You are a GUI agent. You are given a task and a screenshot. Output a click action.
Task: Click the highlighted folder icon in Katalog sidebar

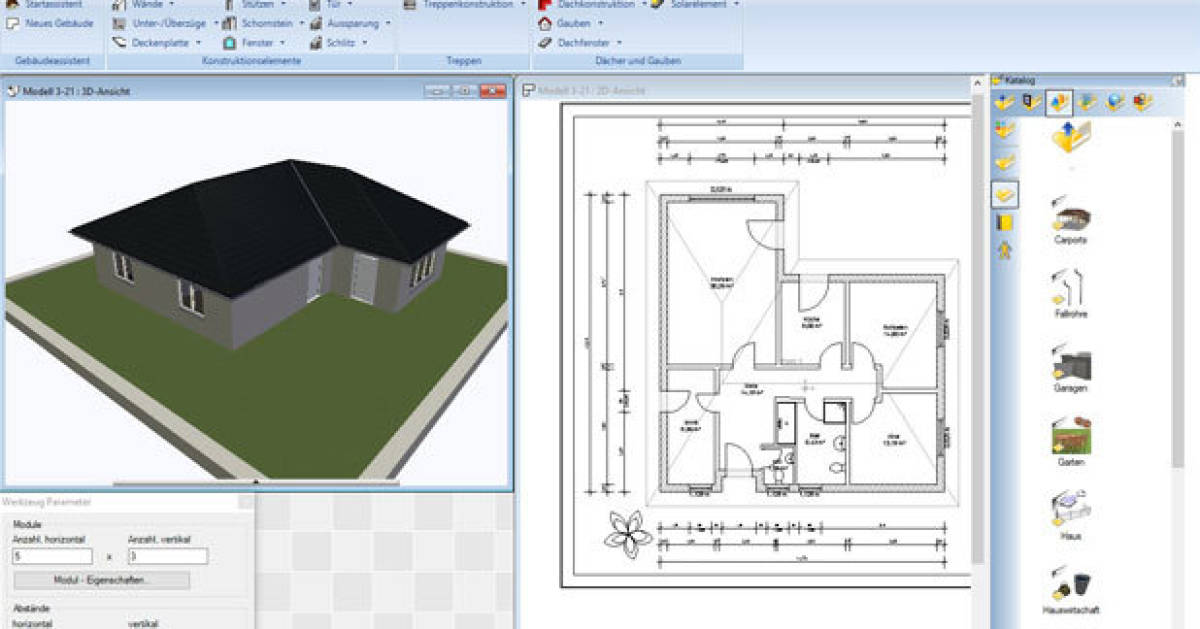click(x=1005, y=193)
